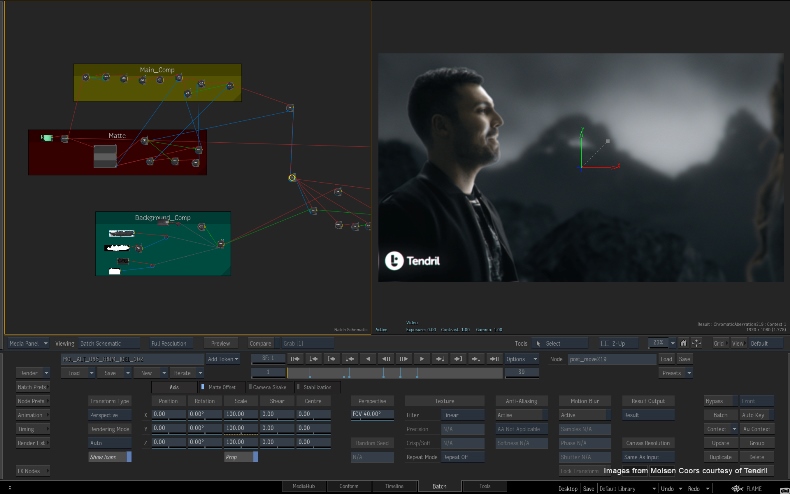Switch to the MediaHub tab
The height and width of the screenshot is (494, 790).
click(x=304, y=486)
